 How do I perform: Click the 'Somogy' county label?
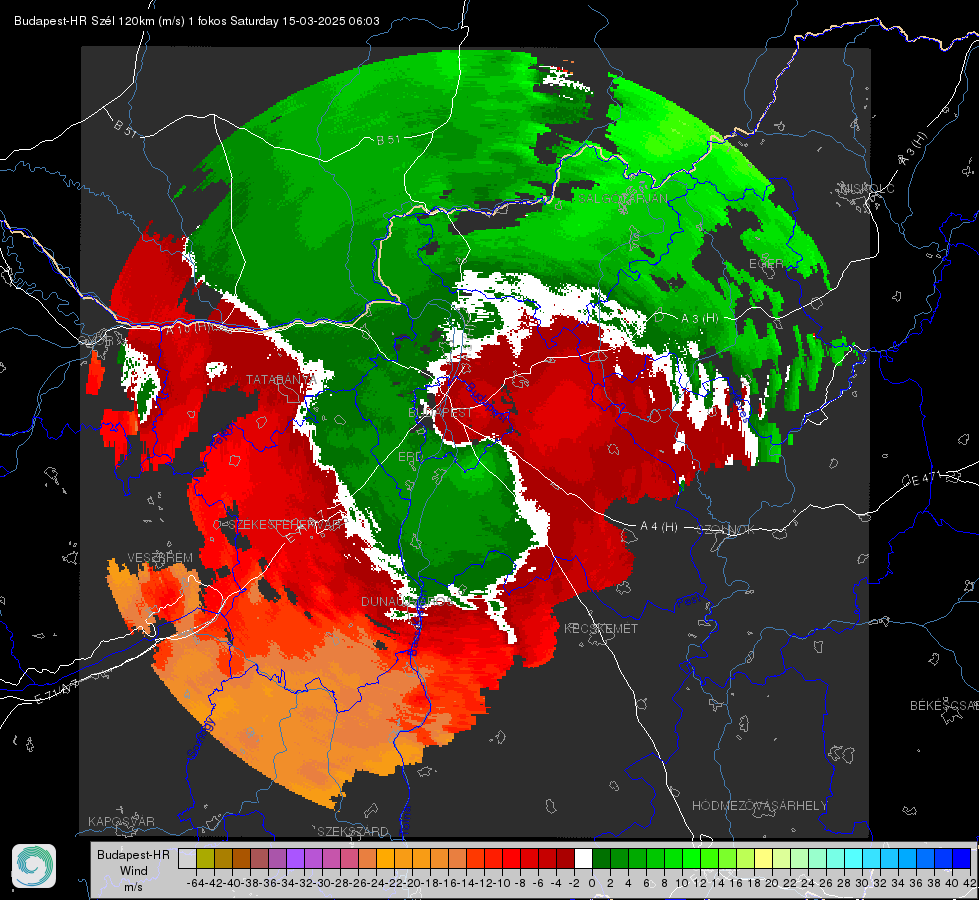(200, 738)
